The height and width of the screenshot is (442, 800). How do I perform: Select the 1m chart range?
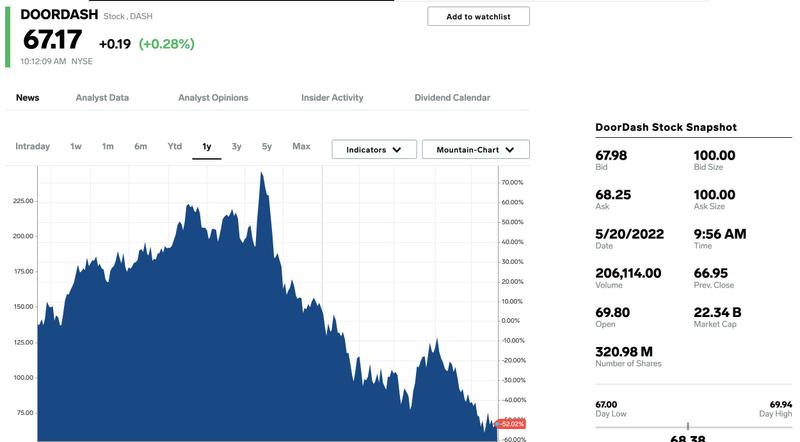(x=108, y=146)
